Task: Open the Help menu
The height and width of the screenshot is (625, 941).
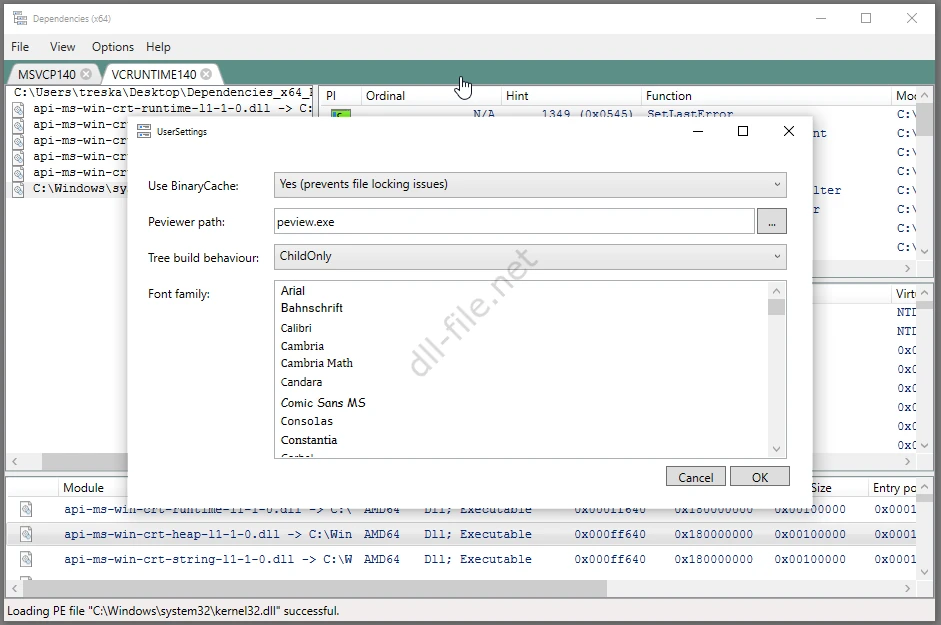Action: point(158,47)
